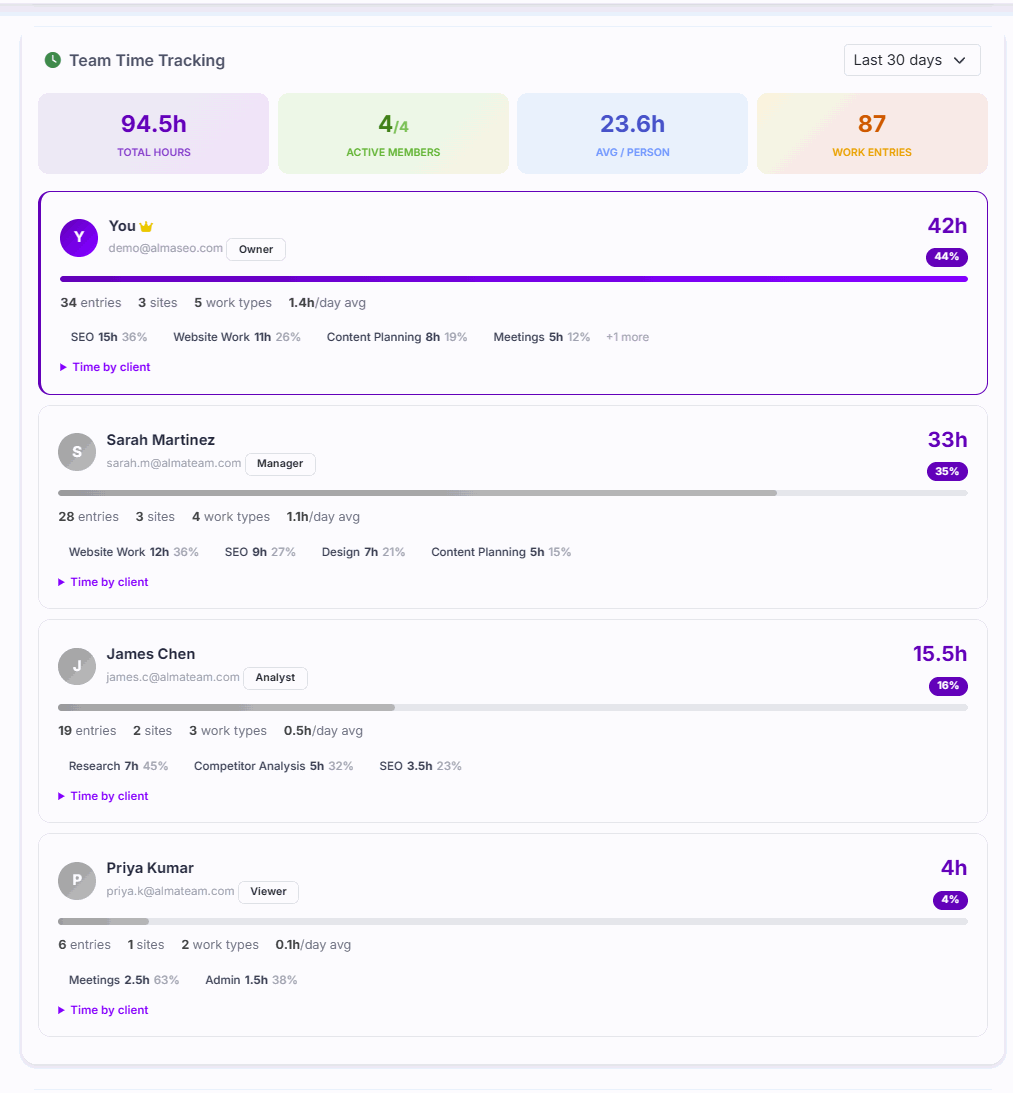
Task: Click the 4h total for Priya Kumar
Action: pyautogui.click(x=954, y=868)
